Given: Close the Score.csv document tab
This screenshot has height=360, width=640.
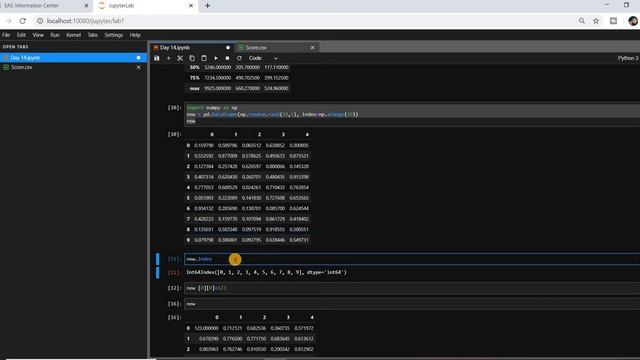Looking at the screenshot, I should point(312,48).
